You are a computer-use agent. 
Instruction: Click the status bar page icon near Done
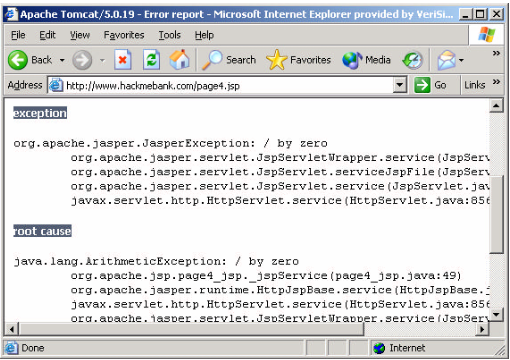11,348
